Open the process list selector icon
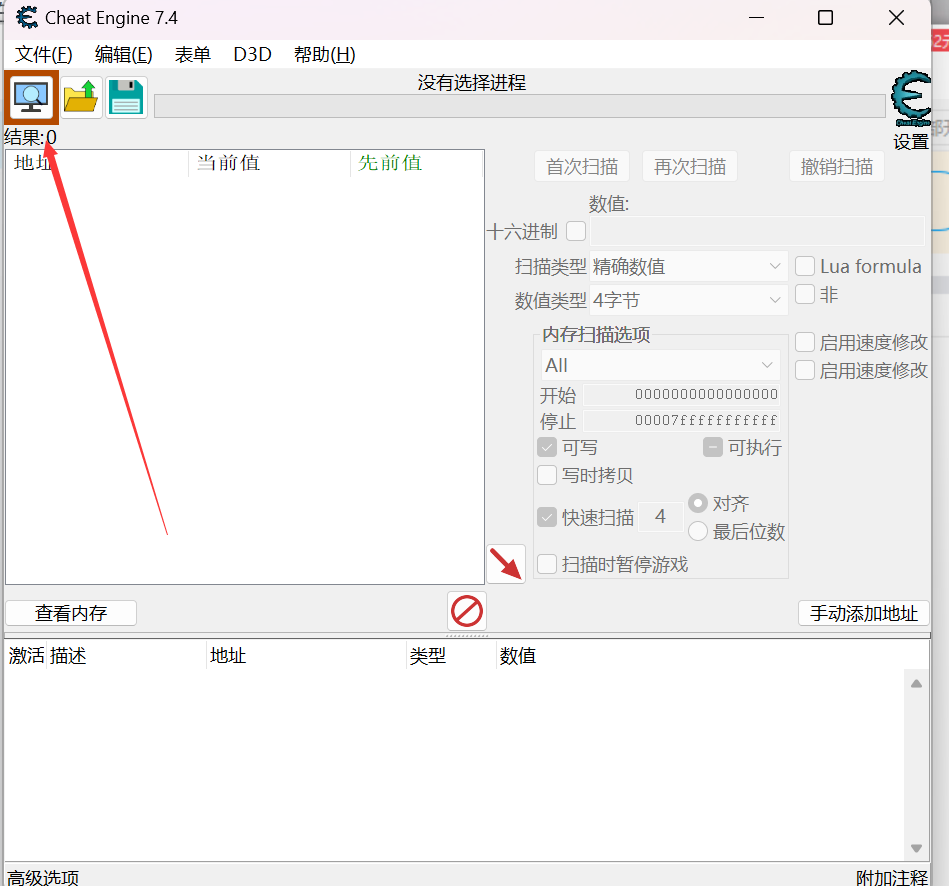Viewport: 949px width, 886px height. 32,97
